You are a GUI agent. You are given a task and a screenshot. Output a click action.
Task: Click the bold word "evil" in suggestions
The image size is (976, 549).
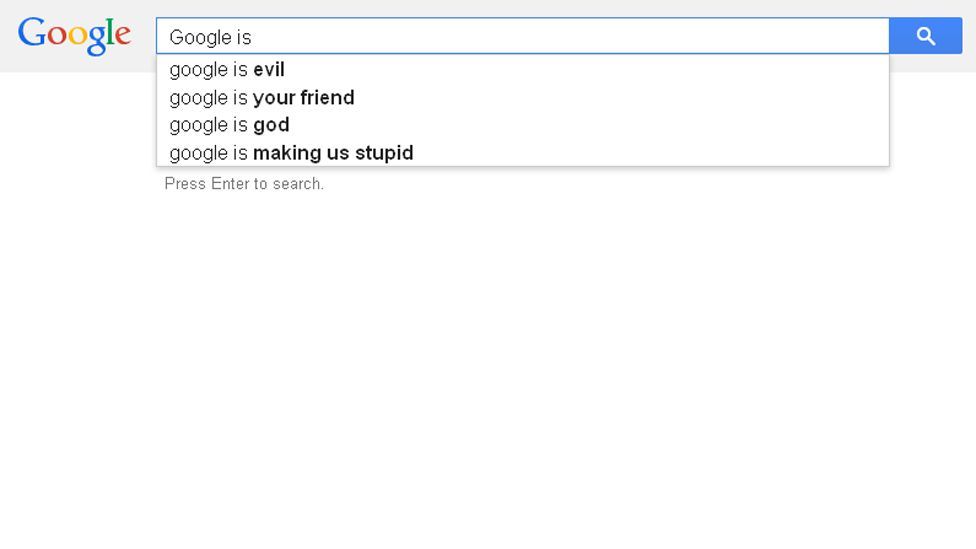pos(269,69)
